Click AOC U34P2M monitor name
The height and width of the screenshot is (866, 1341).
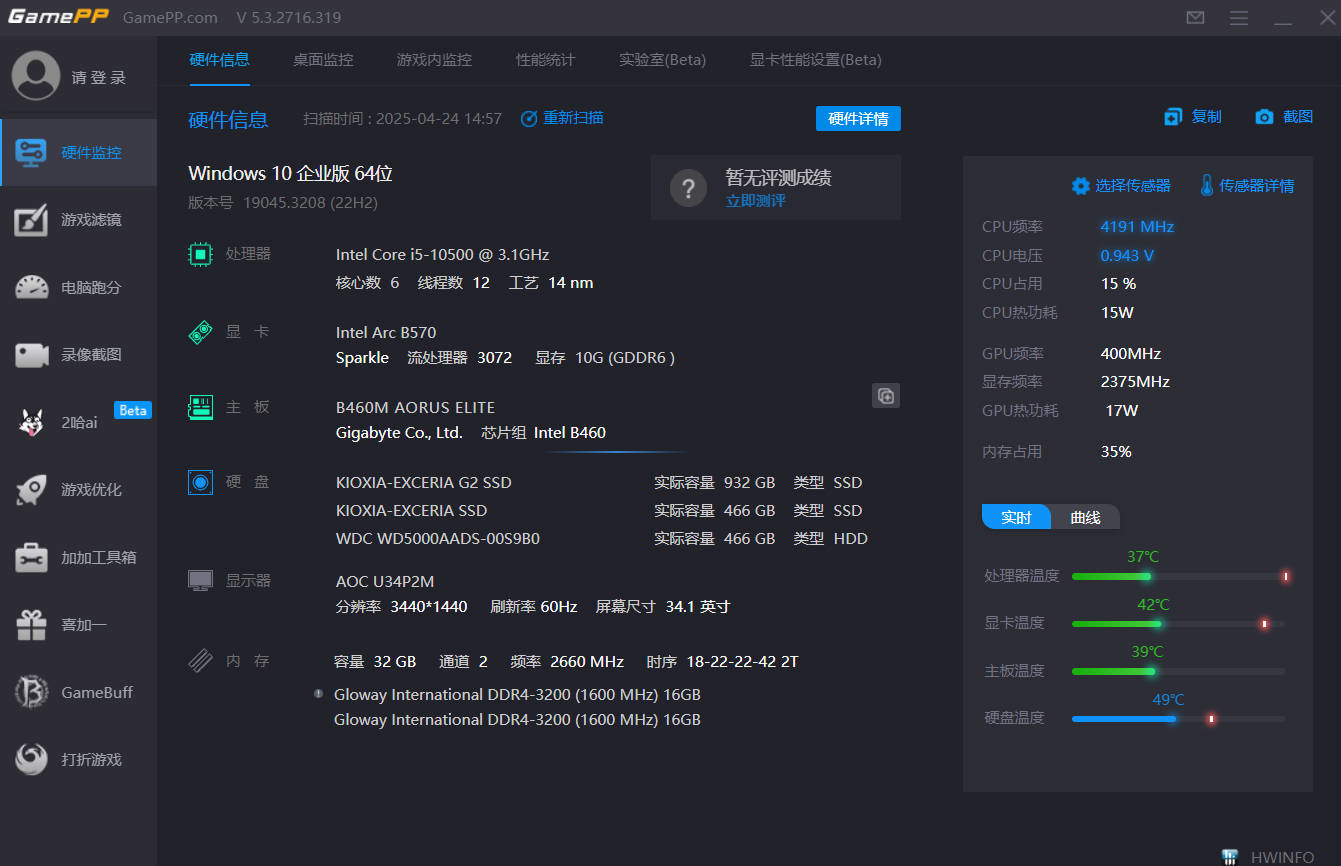click(385, 581)
